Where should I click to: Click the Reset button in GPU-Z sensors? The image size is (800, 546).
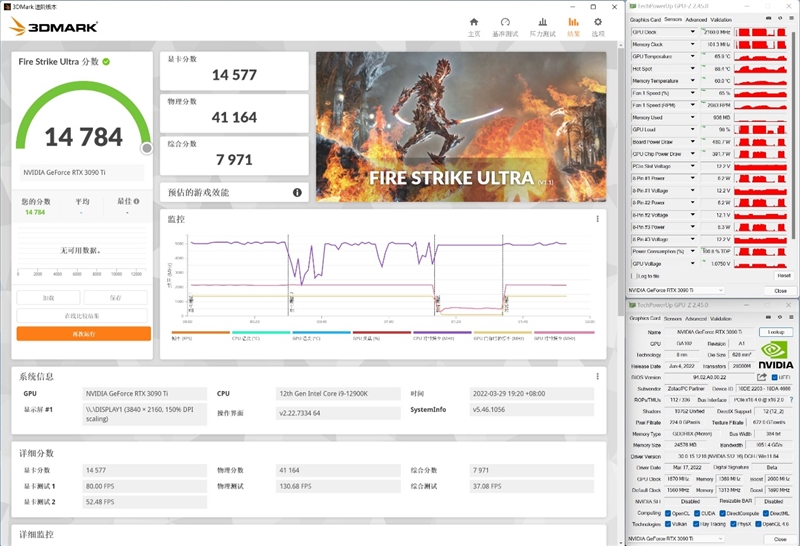784,276
